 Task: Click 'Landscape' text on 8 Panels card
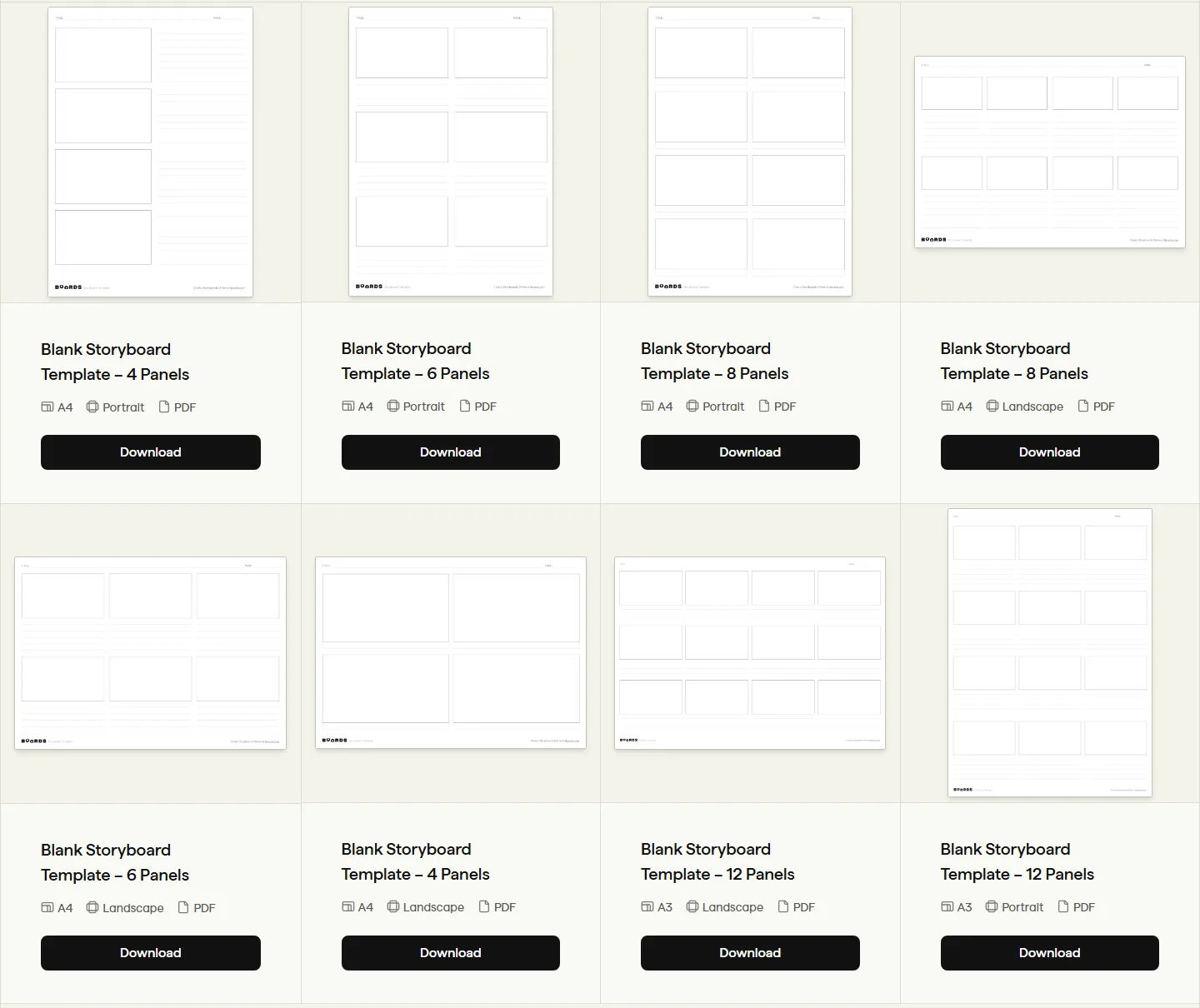point(1032,407)
